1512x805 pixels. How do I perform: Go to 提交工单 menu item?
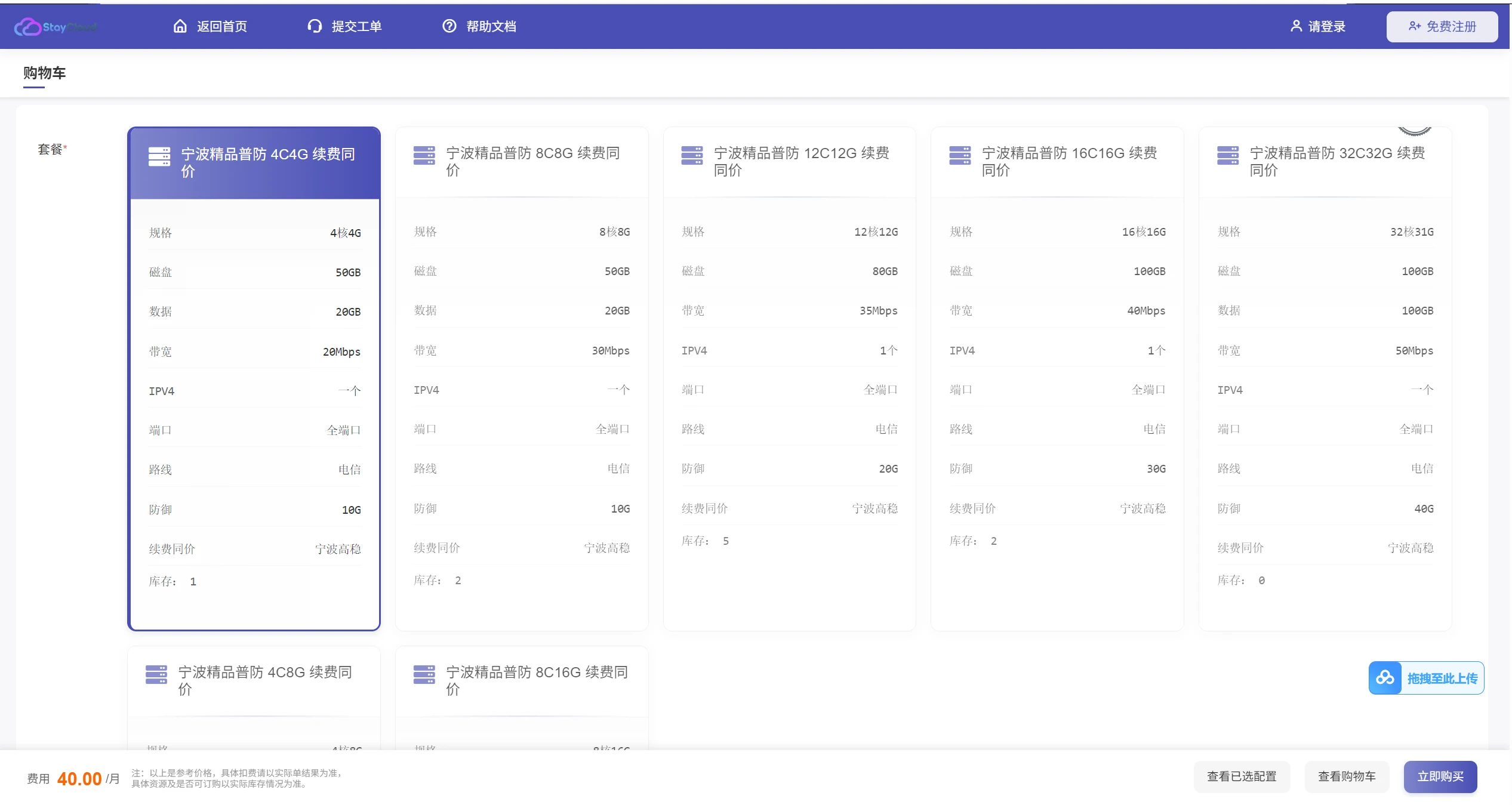356,26
